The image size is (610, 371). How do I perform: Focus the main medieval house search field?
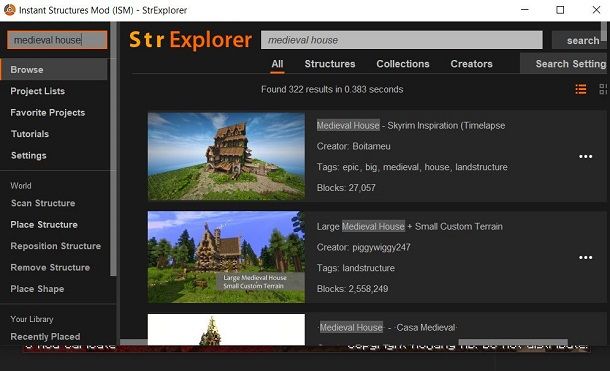[401, 40]
